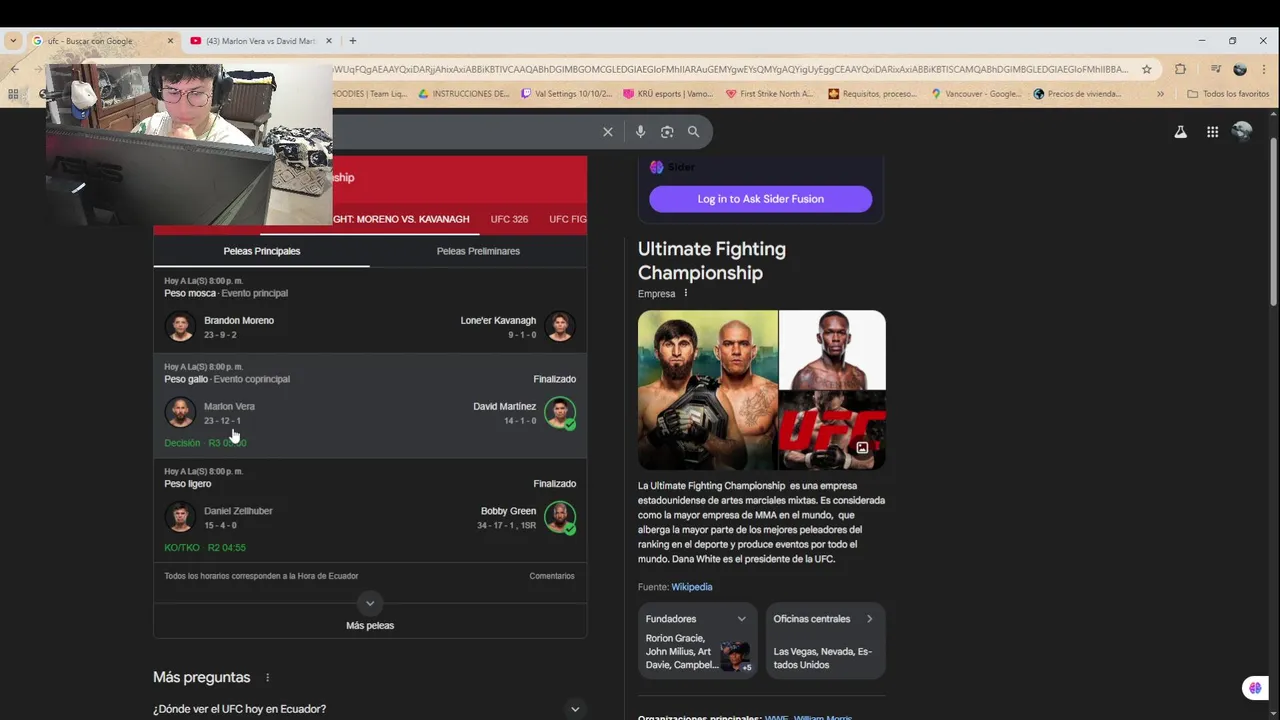Screen dimensions: 1280x720
Task: Click the 'Más peleas' label
Action: [370, 625]
